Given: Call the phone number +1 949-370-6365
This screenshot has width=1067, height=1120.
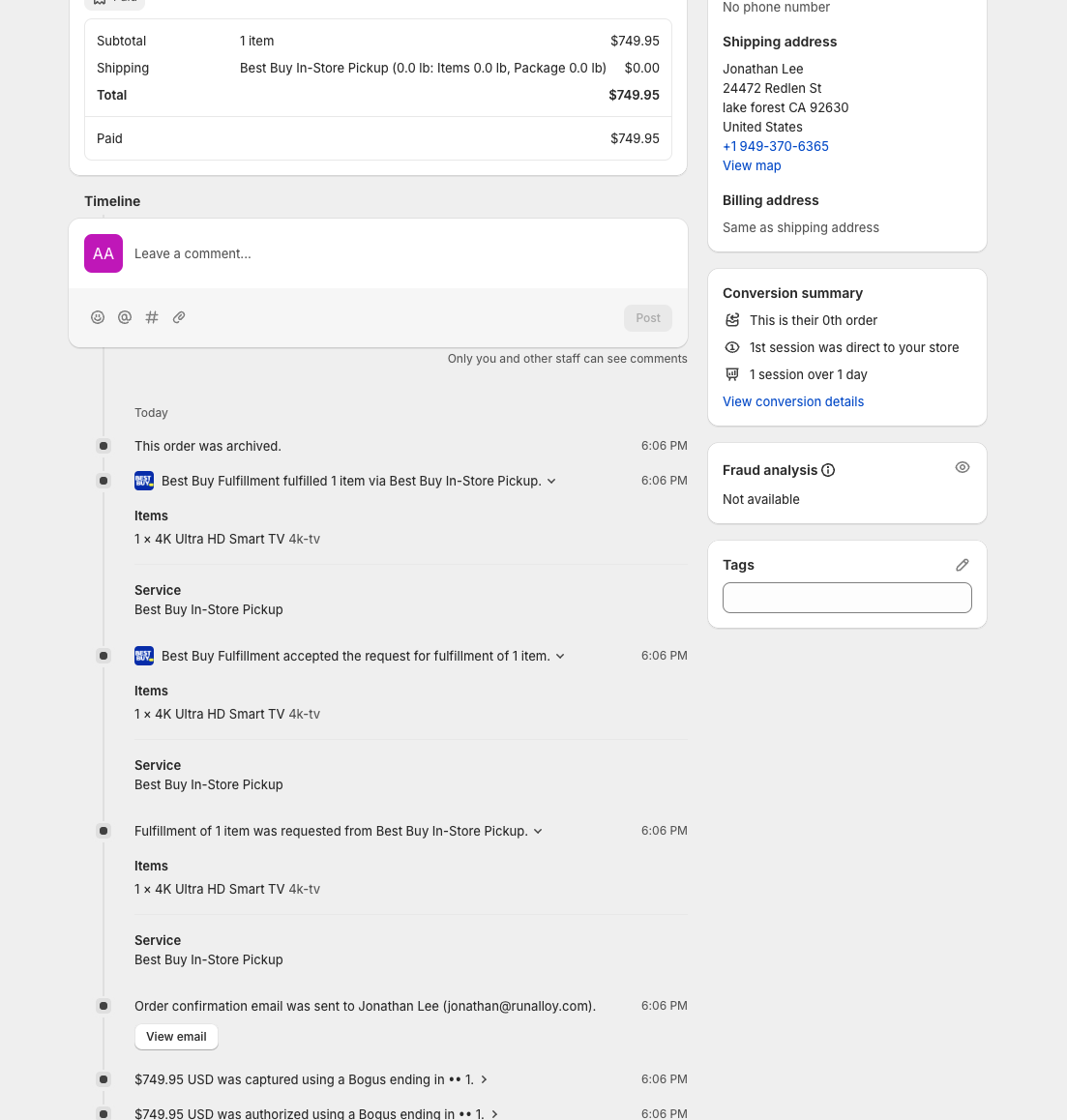Looking at the screenshot, I should 776,146.
